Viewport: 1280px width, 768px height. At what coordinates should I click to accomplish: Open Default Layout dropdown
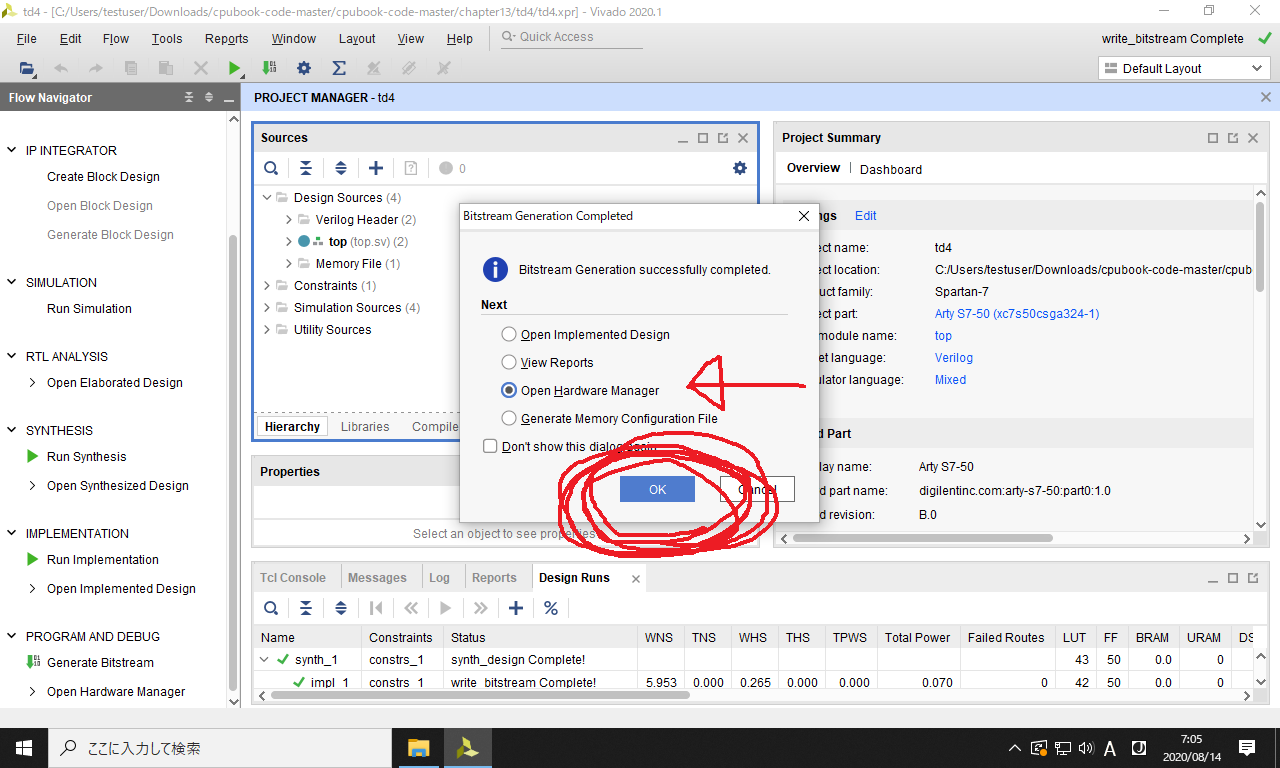pos(1184,68)
